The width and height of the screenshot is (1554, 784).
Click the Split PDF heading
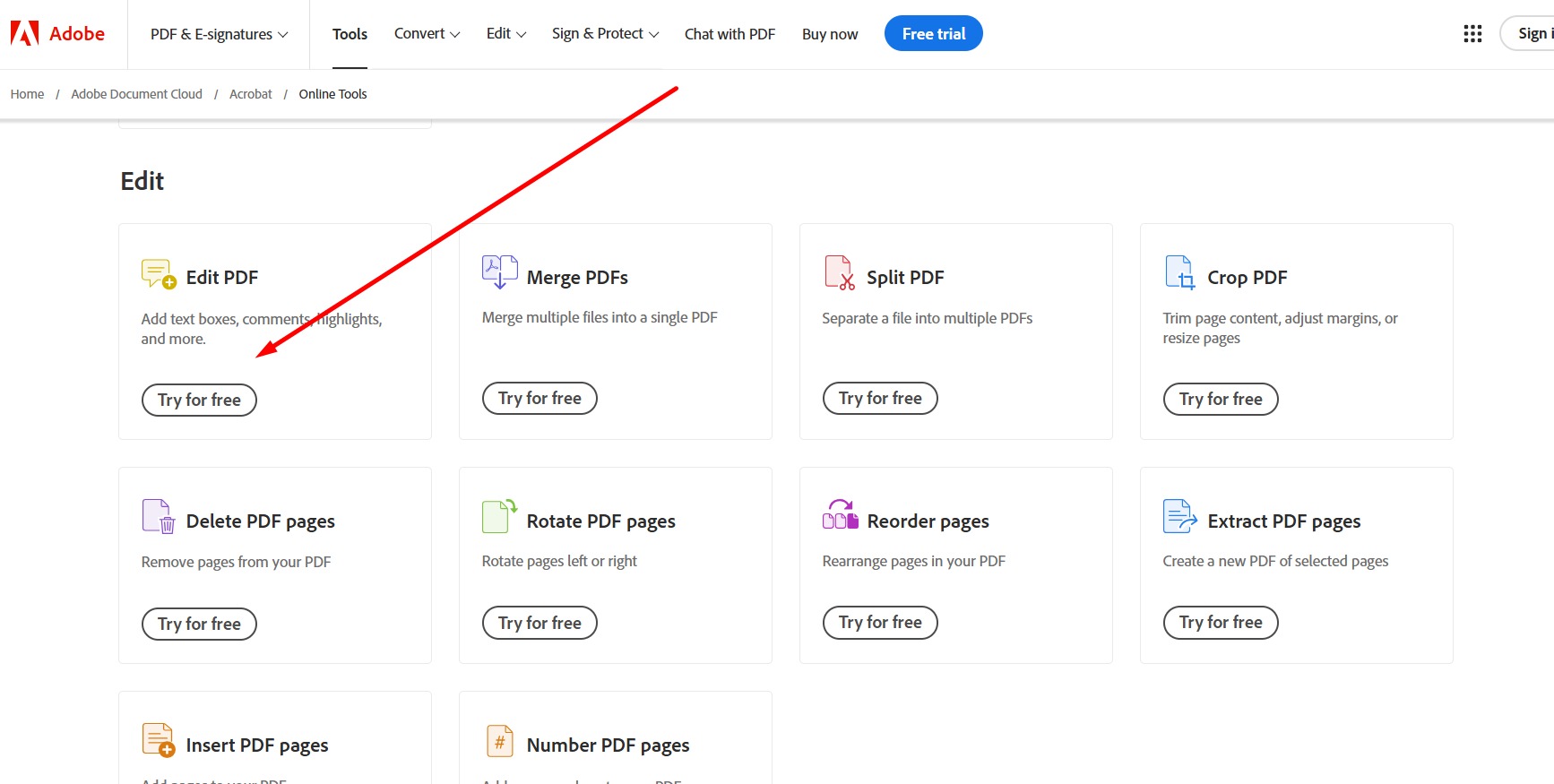click(x=905, y=278)
